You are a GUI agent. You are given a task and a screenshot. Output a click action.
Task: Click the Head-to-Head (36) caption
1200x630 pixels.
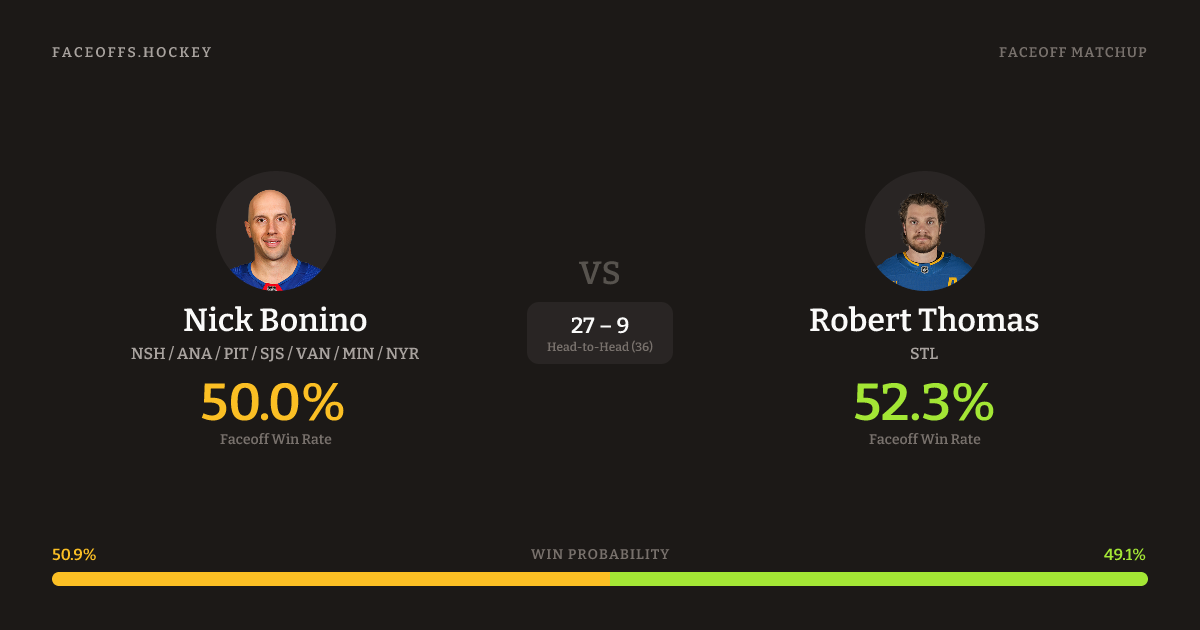600,347
